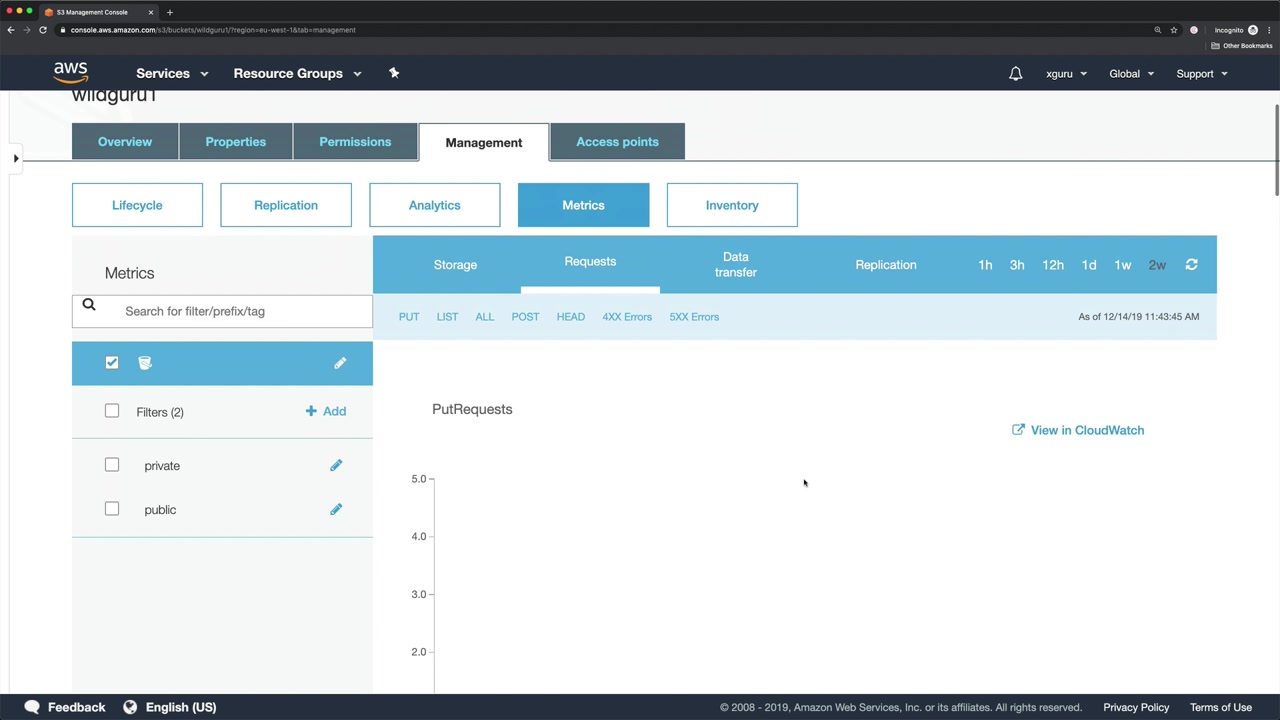This screenshot has width=1280, height=720.
Task: Click the language globe icon
Action: coord(130,707)
